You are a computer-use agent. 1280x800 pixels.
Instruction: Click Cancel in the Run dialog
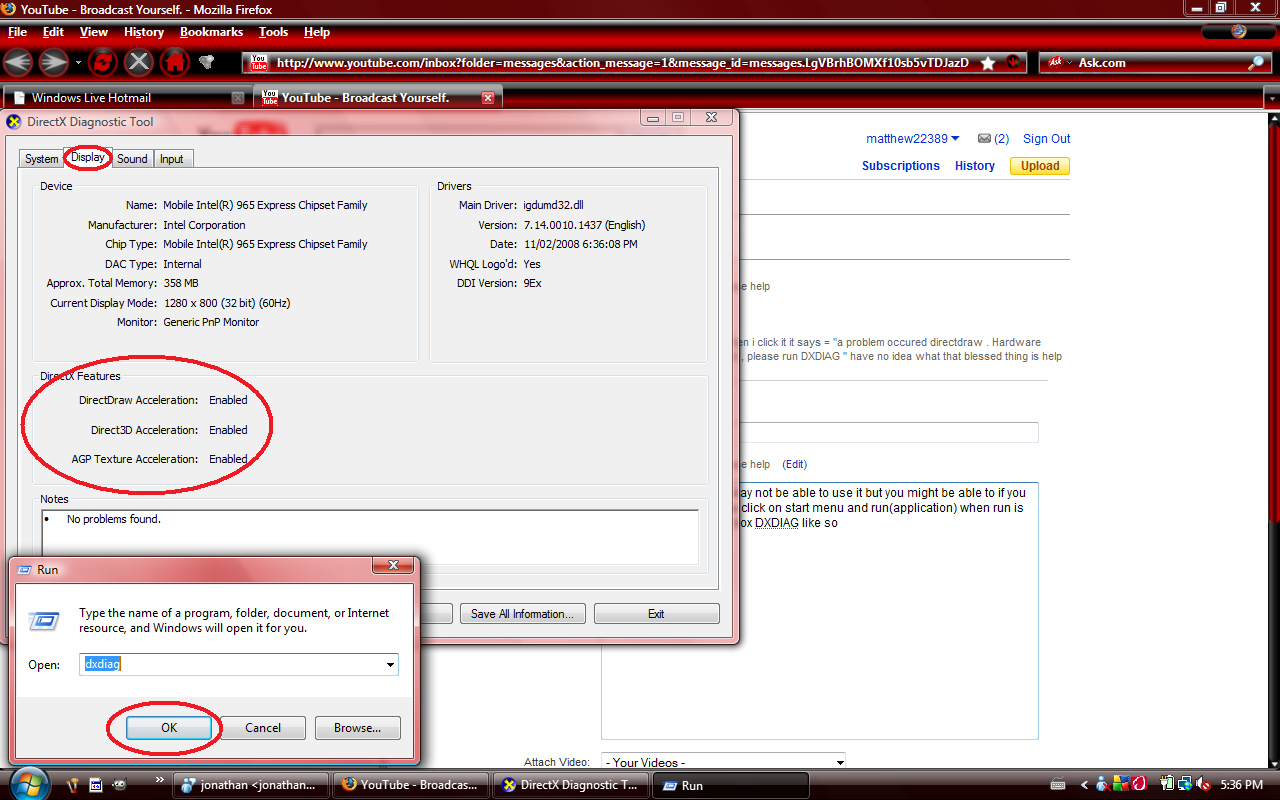pyautogui.click(x=263, y=728)
